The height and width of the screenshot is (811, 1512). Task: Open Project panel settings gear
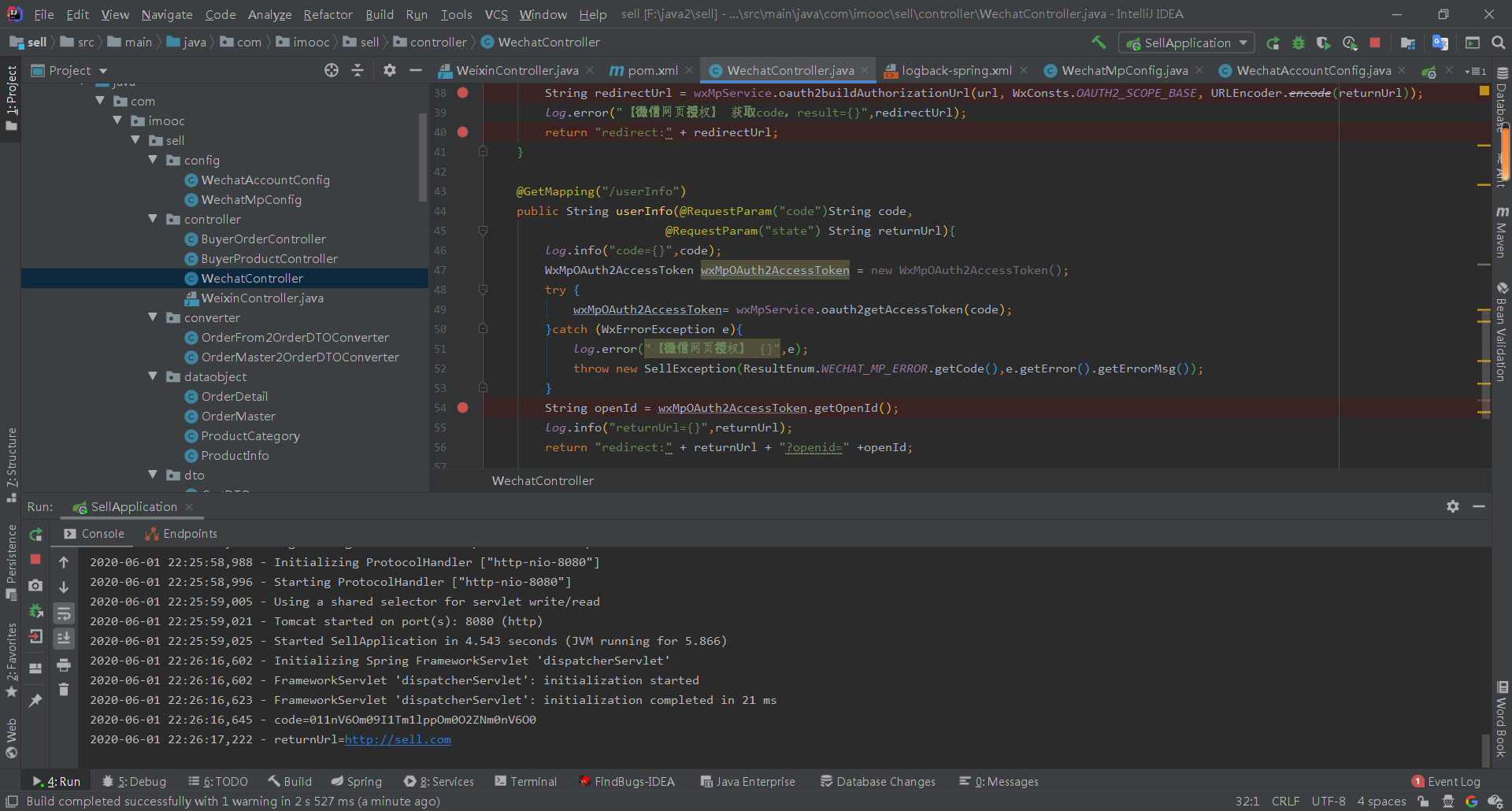(x=390, y=70)
